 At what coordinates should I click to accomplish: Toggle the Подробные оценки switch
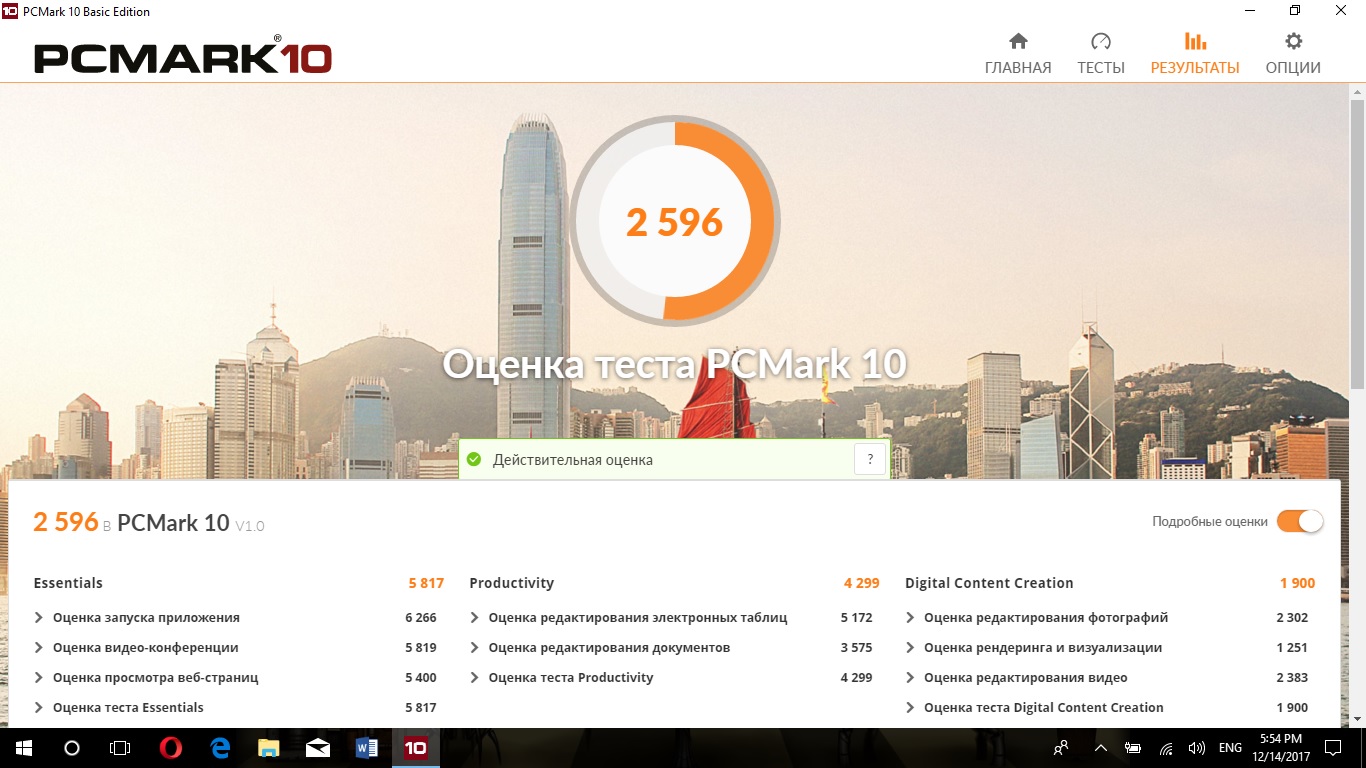(x=1299, y=521)
